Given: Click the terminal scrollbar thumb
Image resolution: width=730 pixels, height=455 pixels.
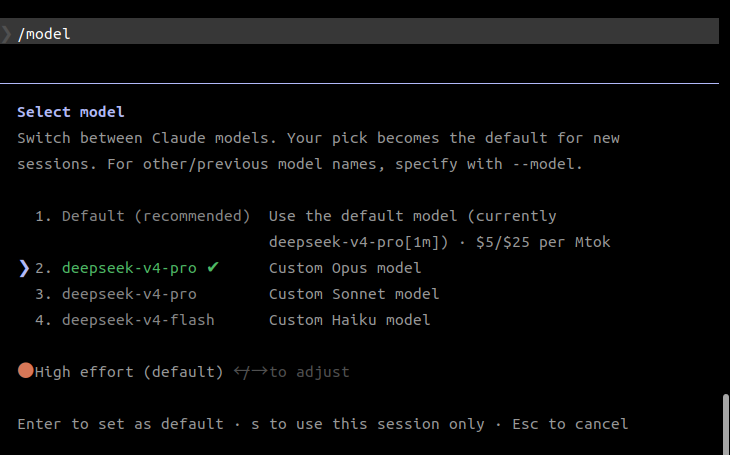Looking at the screenshot, I should point(726,424).
